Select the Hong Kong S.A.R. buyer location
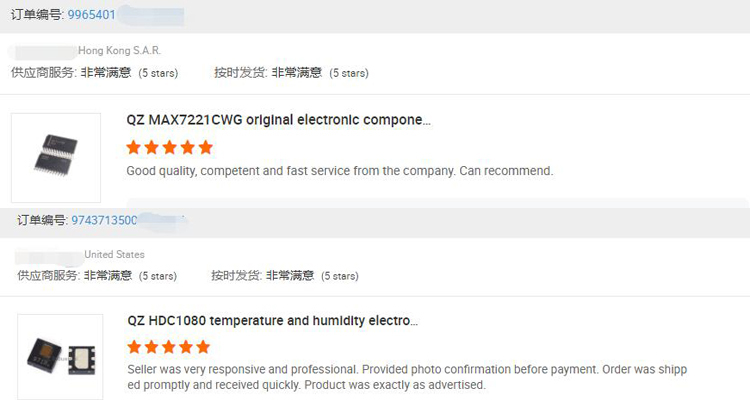 point(119,50)
